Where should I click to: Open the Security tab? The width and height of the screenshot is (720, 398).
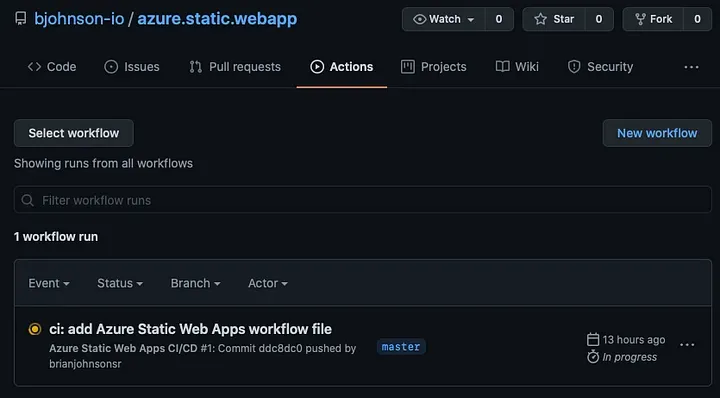pos(601,67)
